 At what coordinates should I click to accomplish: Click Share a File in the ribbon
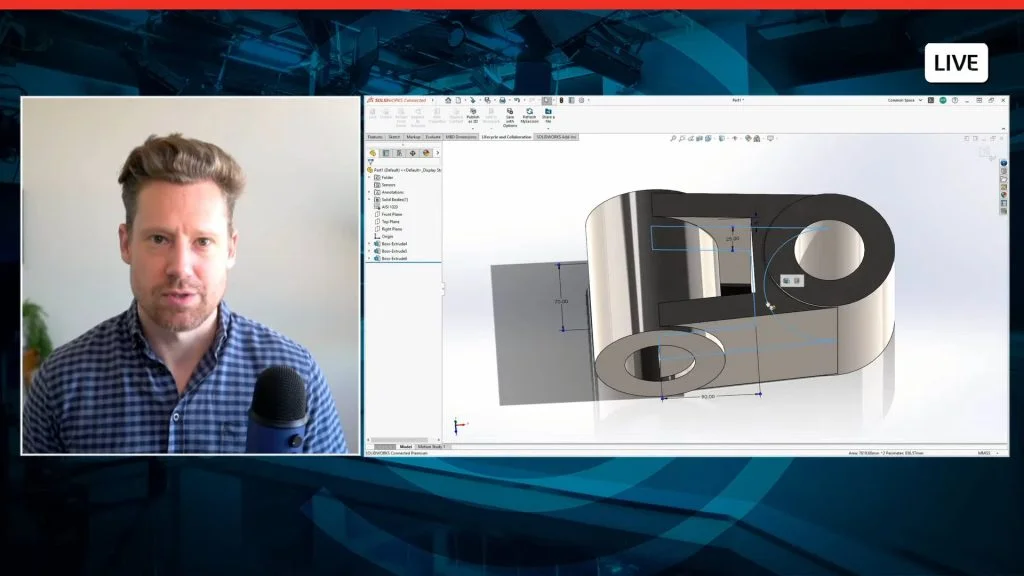pos(548,117)
